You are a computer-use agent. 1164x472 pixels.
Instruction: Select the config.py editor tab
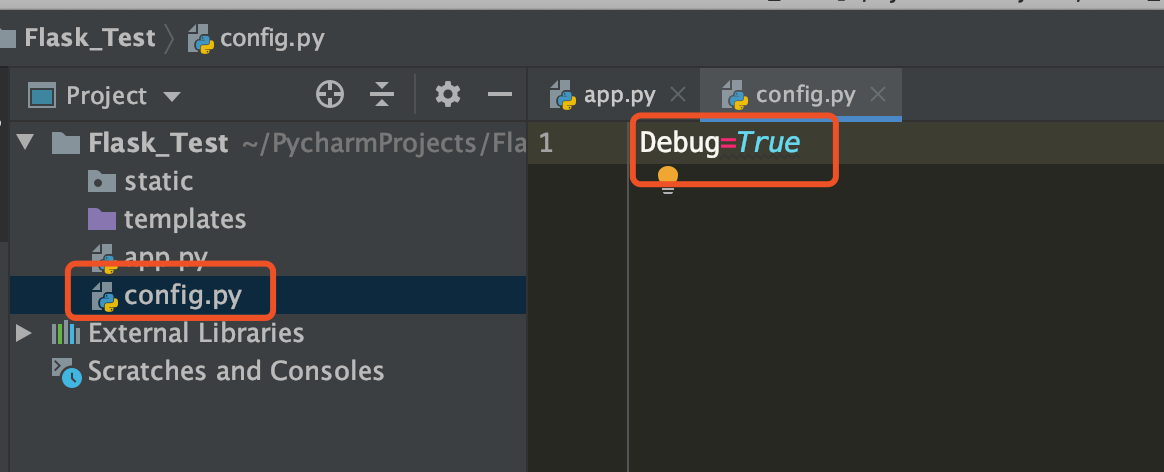(805, 96)
